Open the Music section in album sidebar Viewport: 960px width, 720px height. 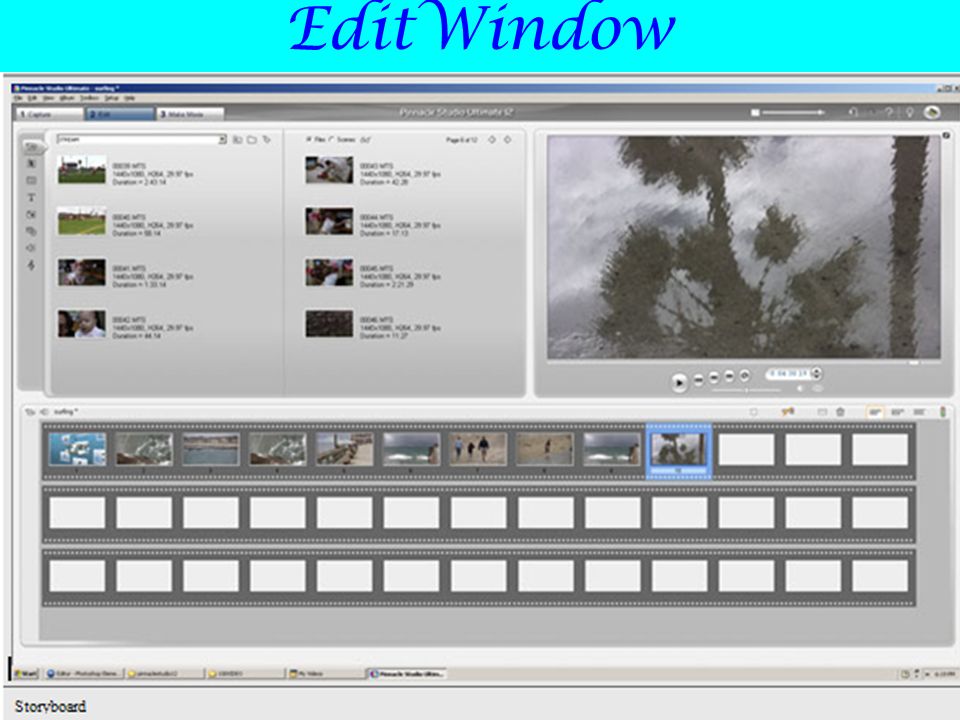[x=31, y=265]
